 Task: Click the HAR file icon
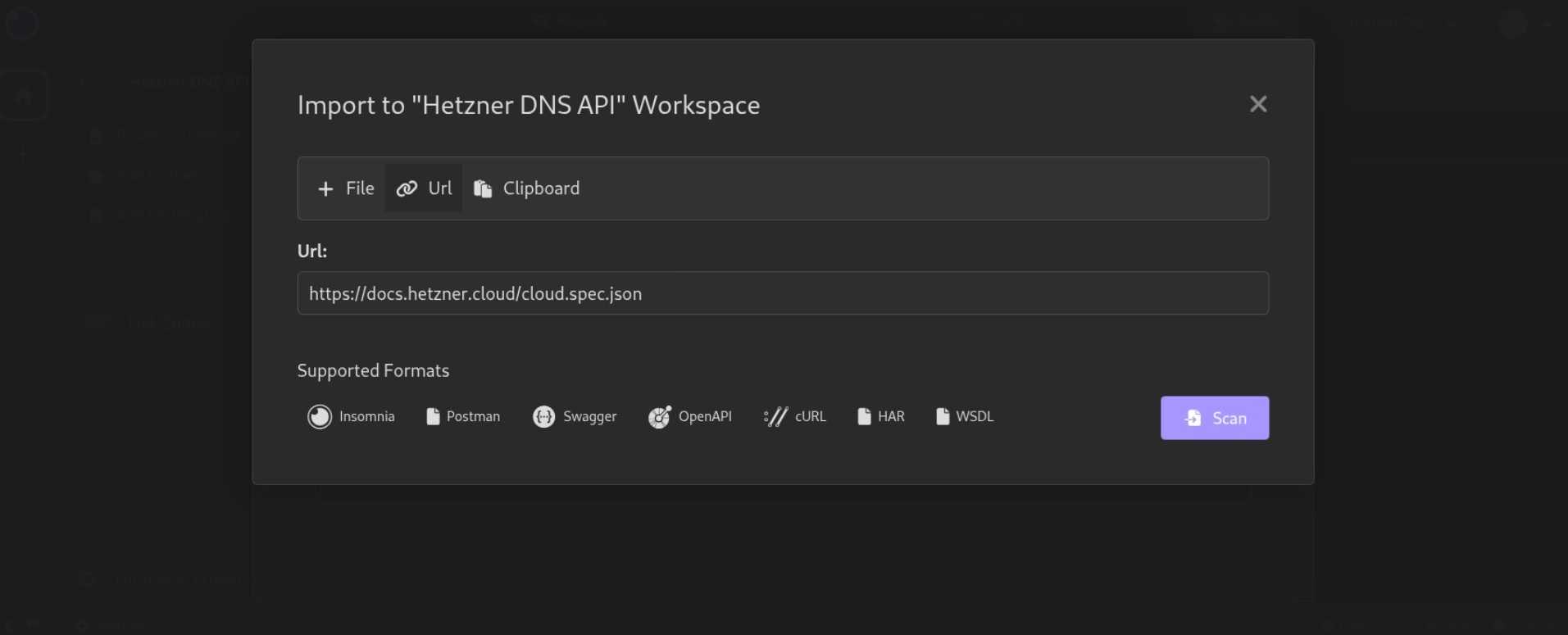[863, 417]
